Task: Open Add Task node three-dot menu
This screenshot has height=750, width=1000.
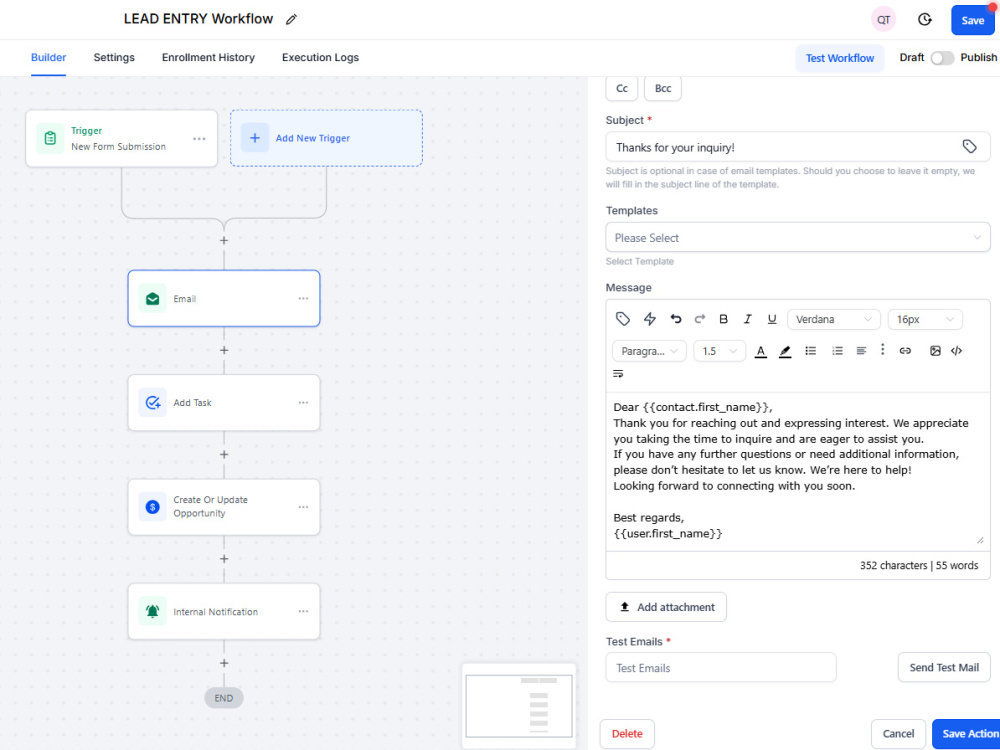Action: point(303,402)
